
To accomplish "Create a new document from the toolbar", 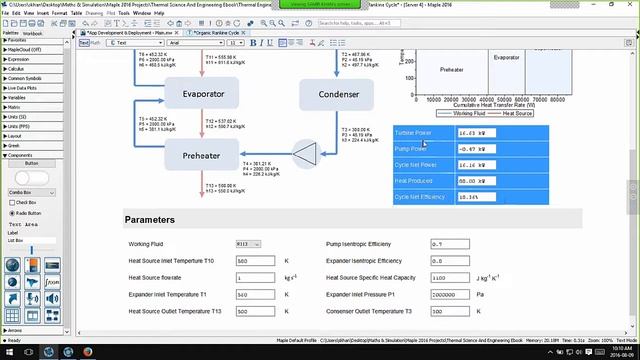I will tap(5, 23).
